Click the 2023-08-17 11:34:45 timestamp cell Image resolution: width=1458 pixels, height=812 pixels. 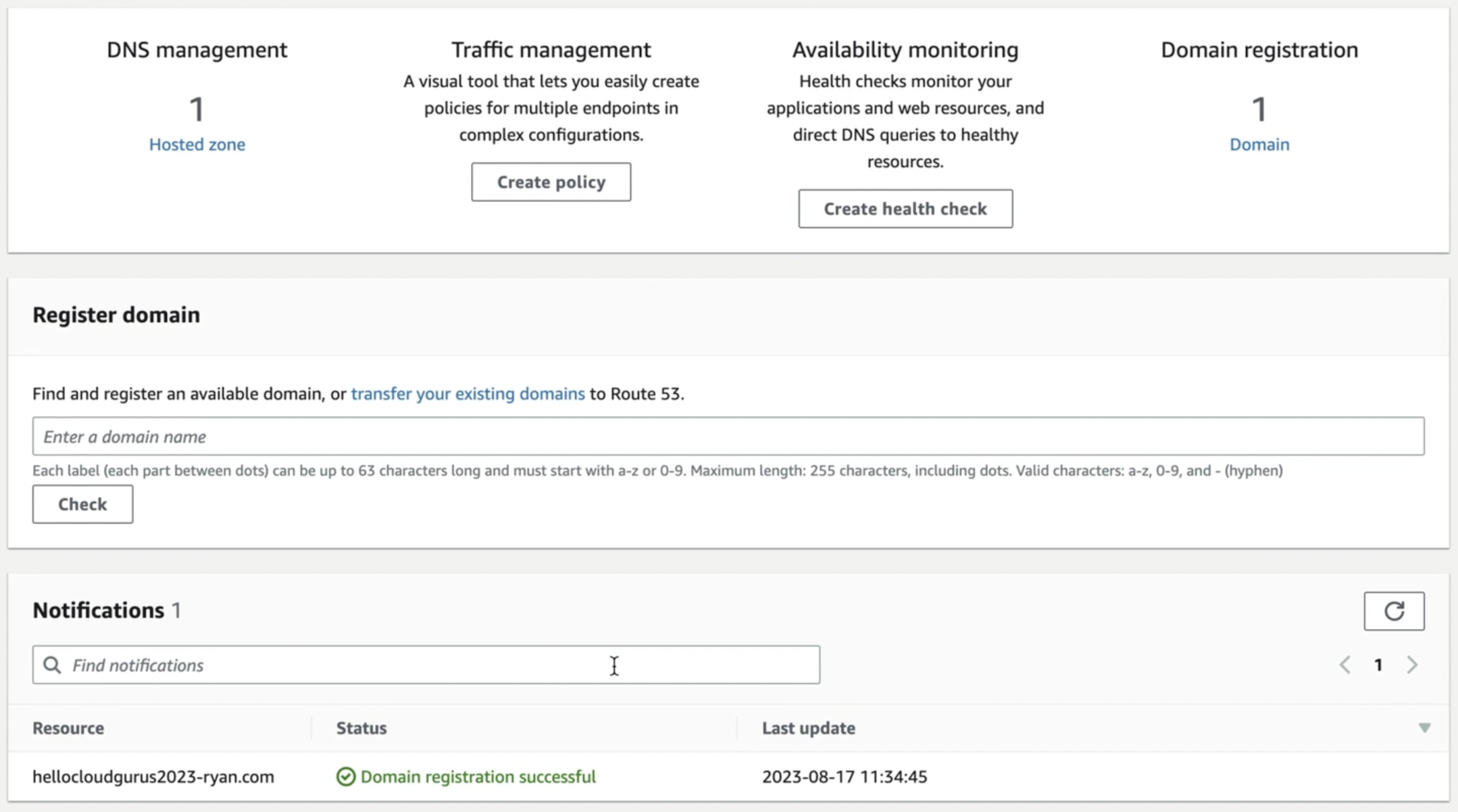pos(845,777)
